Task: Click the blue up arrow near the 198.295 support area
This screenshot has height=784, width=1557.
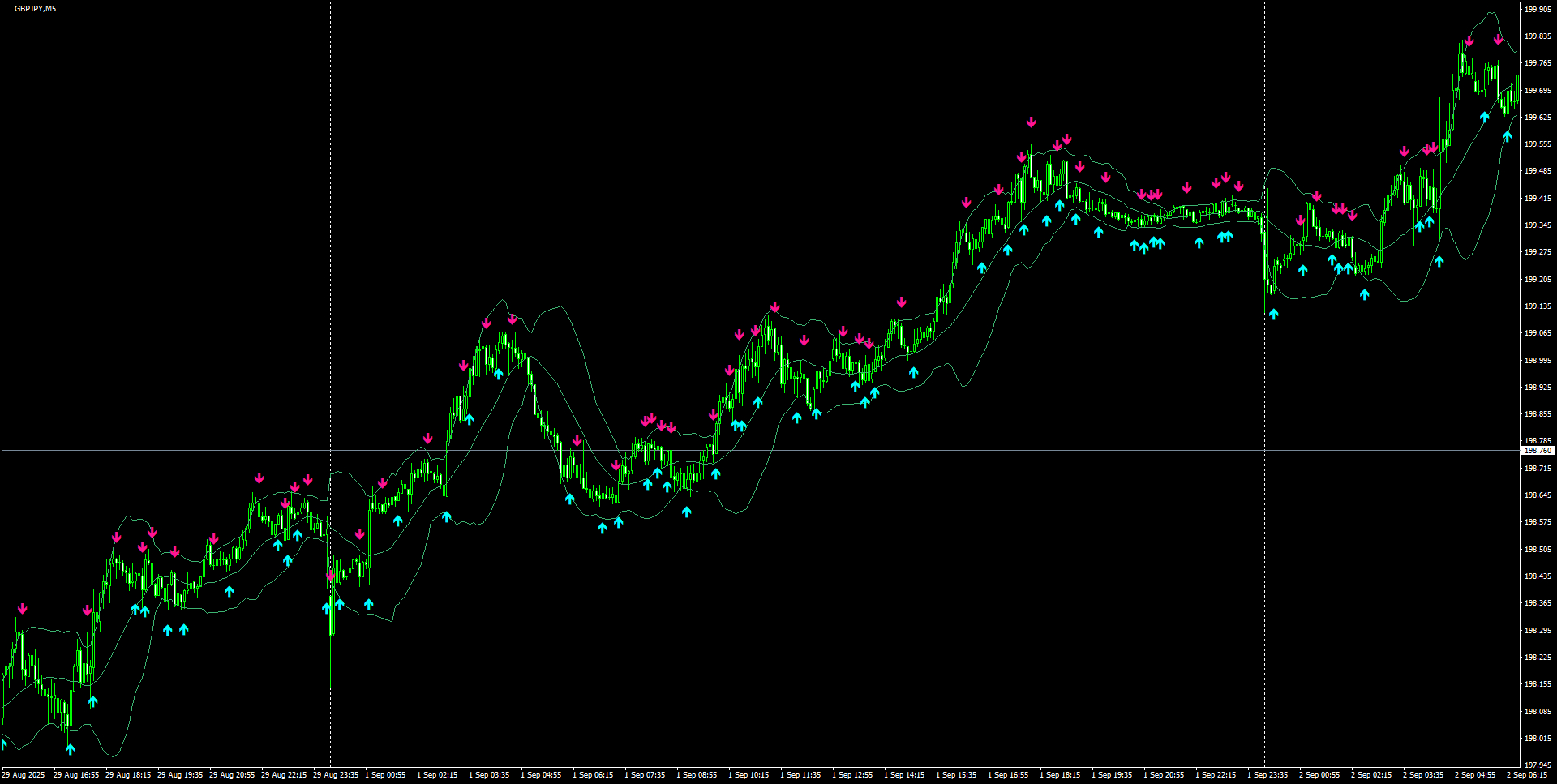Action: 168,628
